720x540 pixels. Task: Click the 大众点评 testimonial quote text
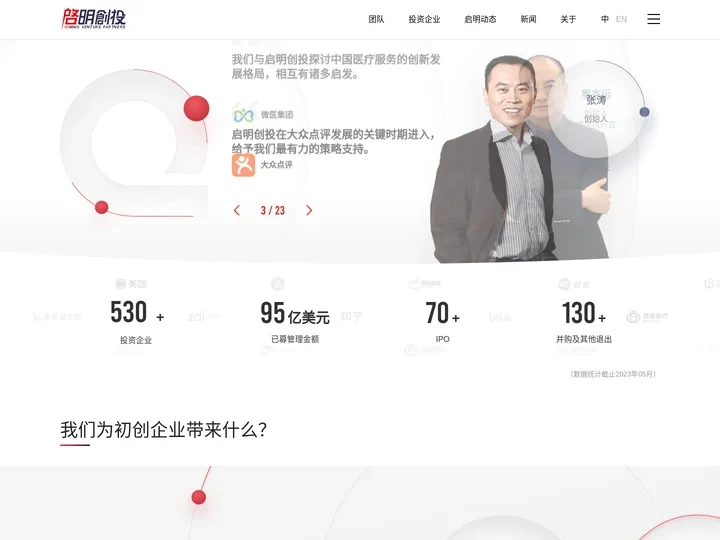(333, 141)
